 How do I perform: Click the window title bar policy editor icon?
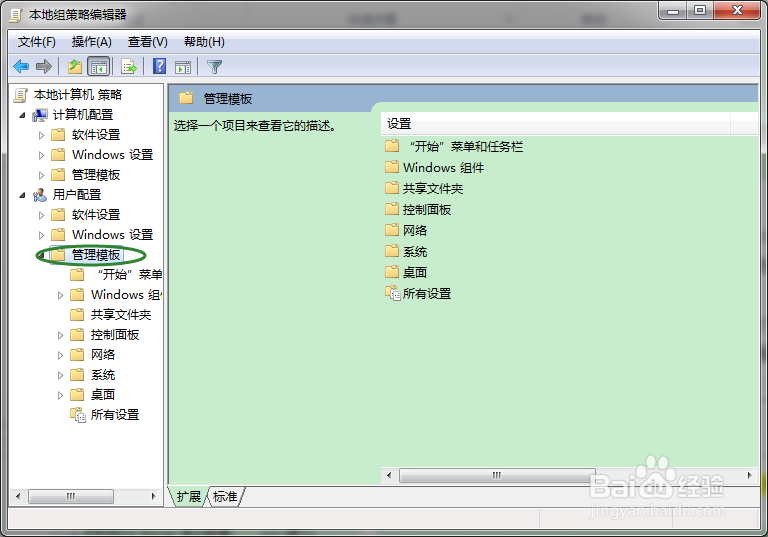coord(16,15)
